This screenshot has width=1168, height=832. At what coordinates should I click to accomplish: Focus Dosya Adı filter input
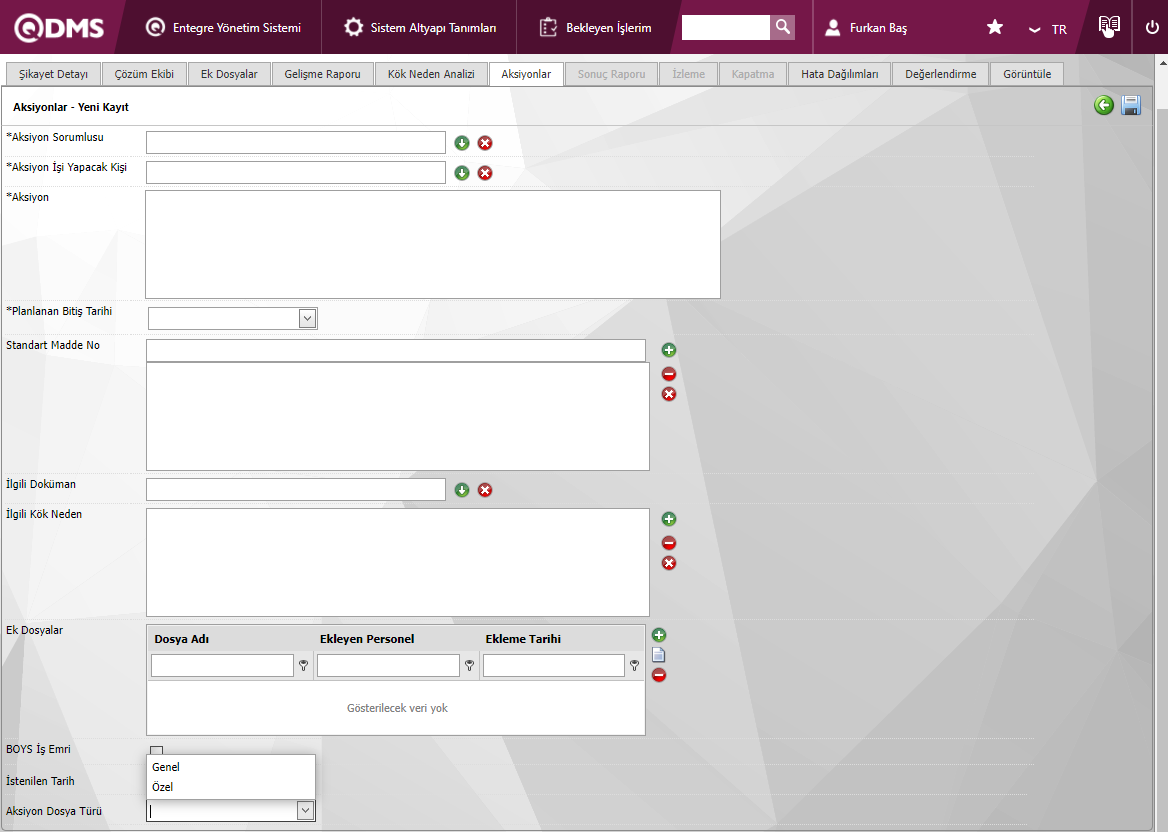222,665
